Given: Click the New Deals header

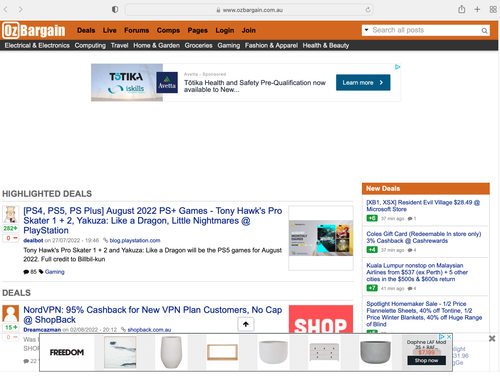Looking at the screenshot, I should [x=426, y=188].
